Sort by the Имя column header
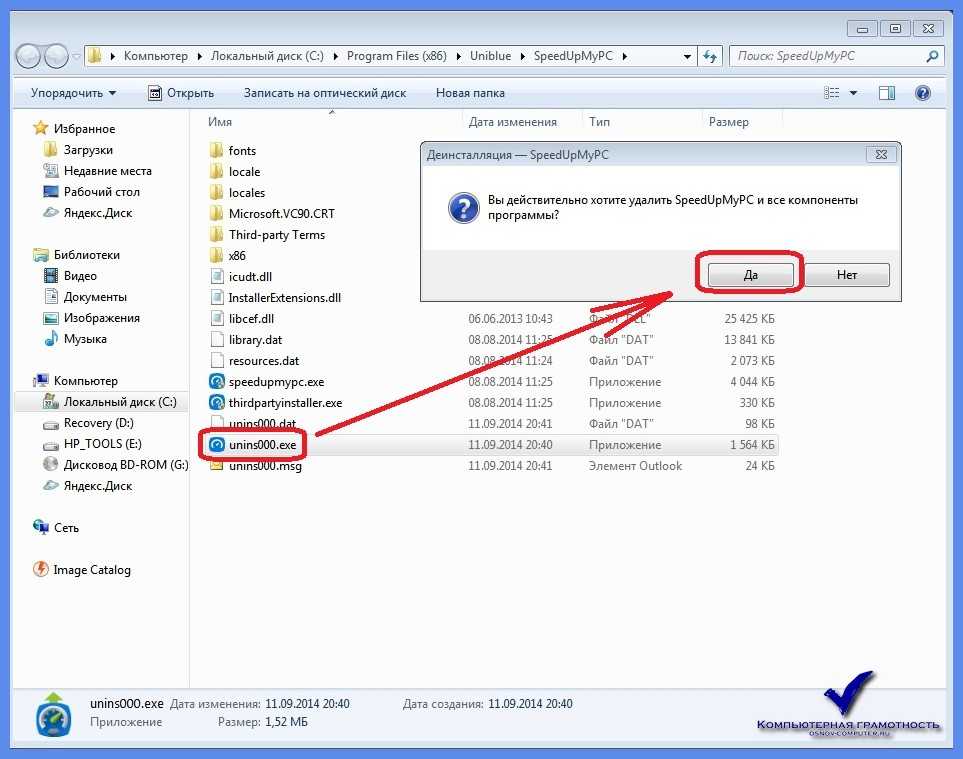The image size is (963, 759). click(x=220, y=122)
